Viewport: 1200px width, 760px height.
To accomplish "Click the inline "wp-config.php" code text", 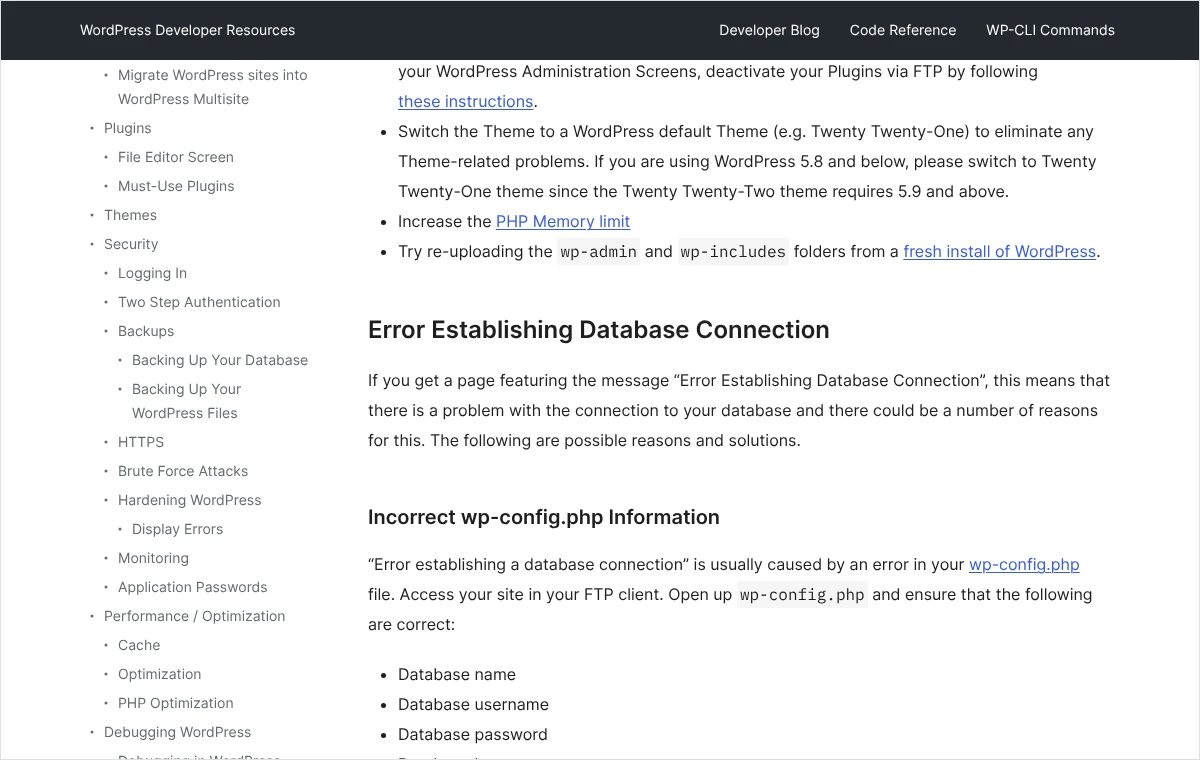I will pyautogui.click(x=802, y=594).
